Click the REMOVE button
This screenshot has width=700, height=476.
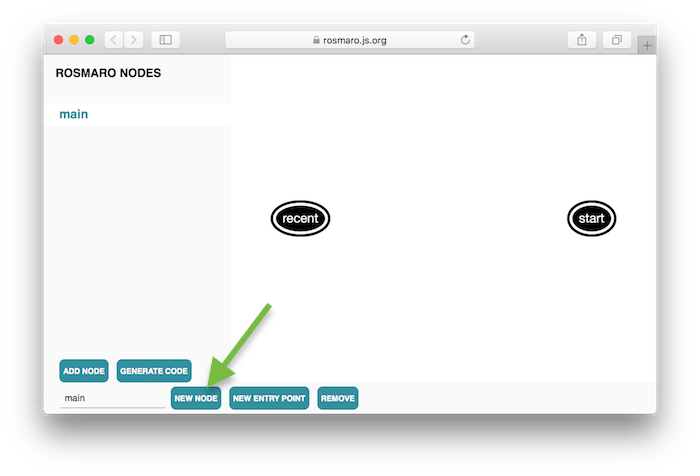click(338, 398)
